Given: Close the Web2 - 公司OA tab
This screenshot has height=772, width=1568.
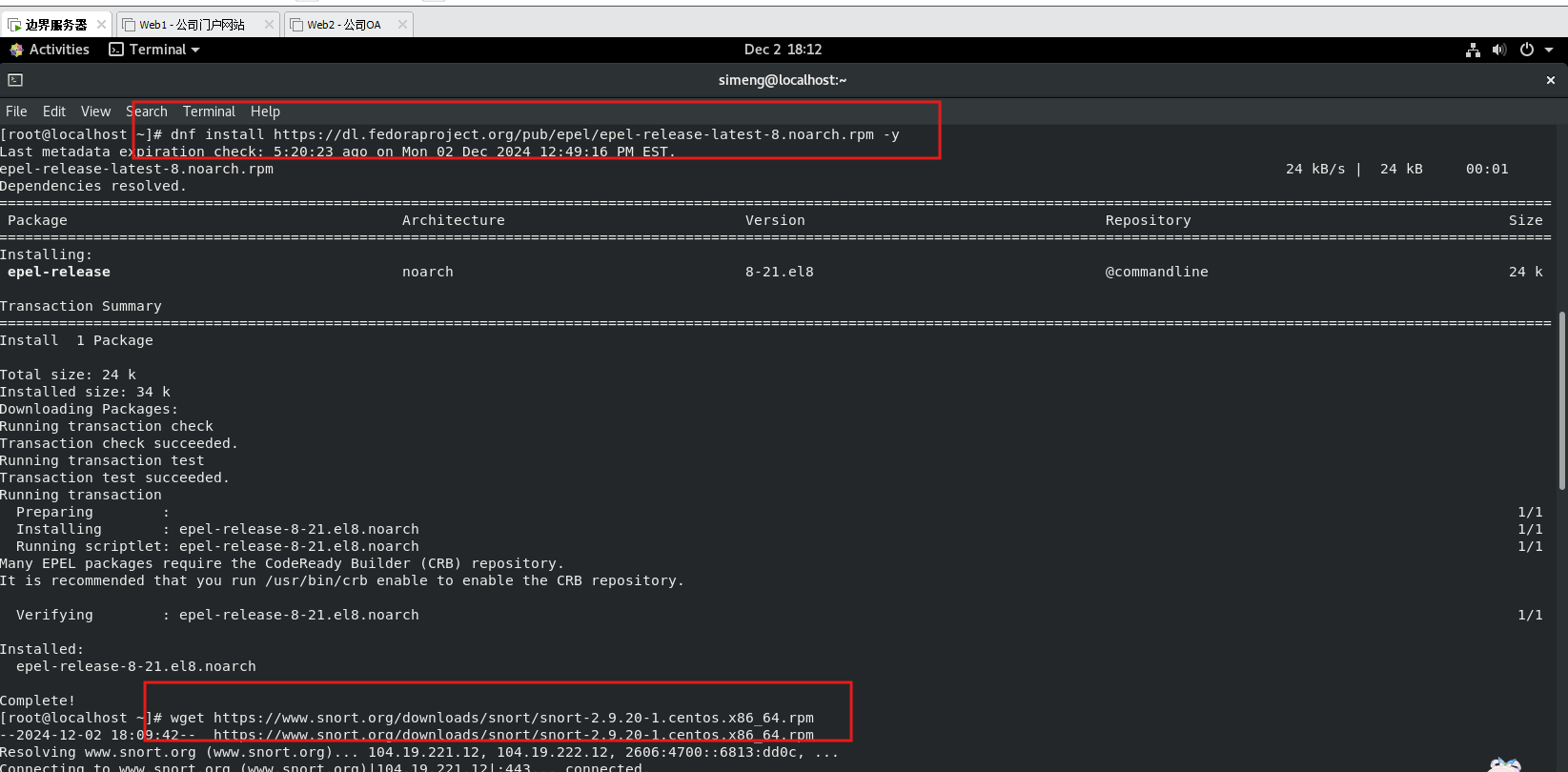Looking at the screenshot, I should point(402,25).
